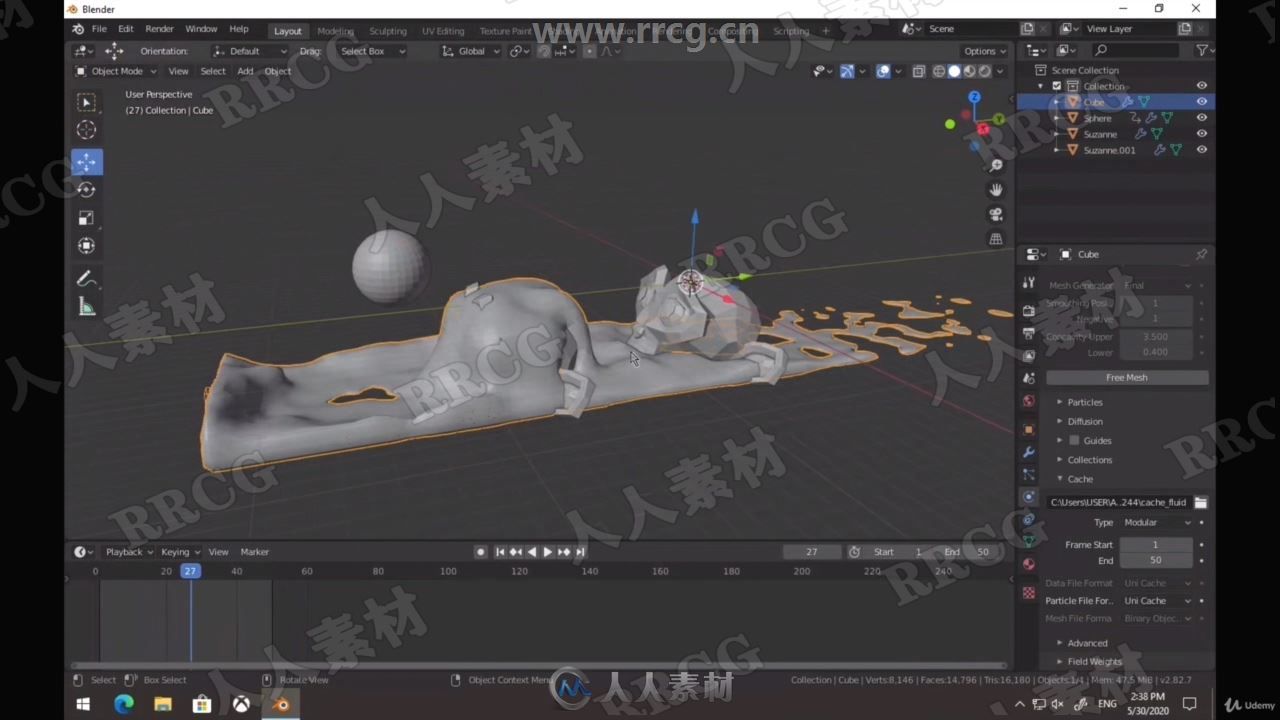Activate the Annotate tool
The image size is (1280, 720).
[x=87, y=279]
